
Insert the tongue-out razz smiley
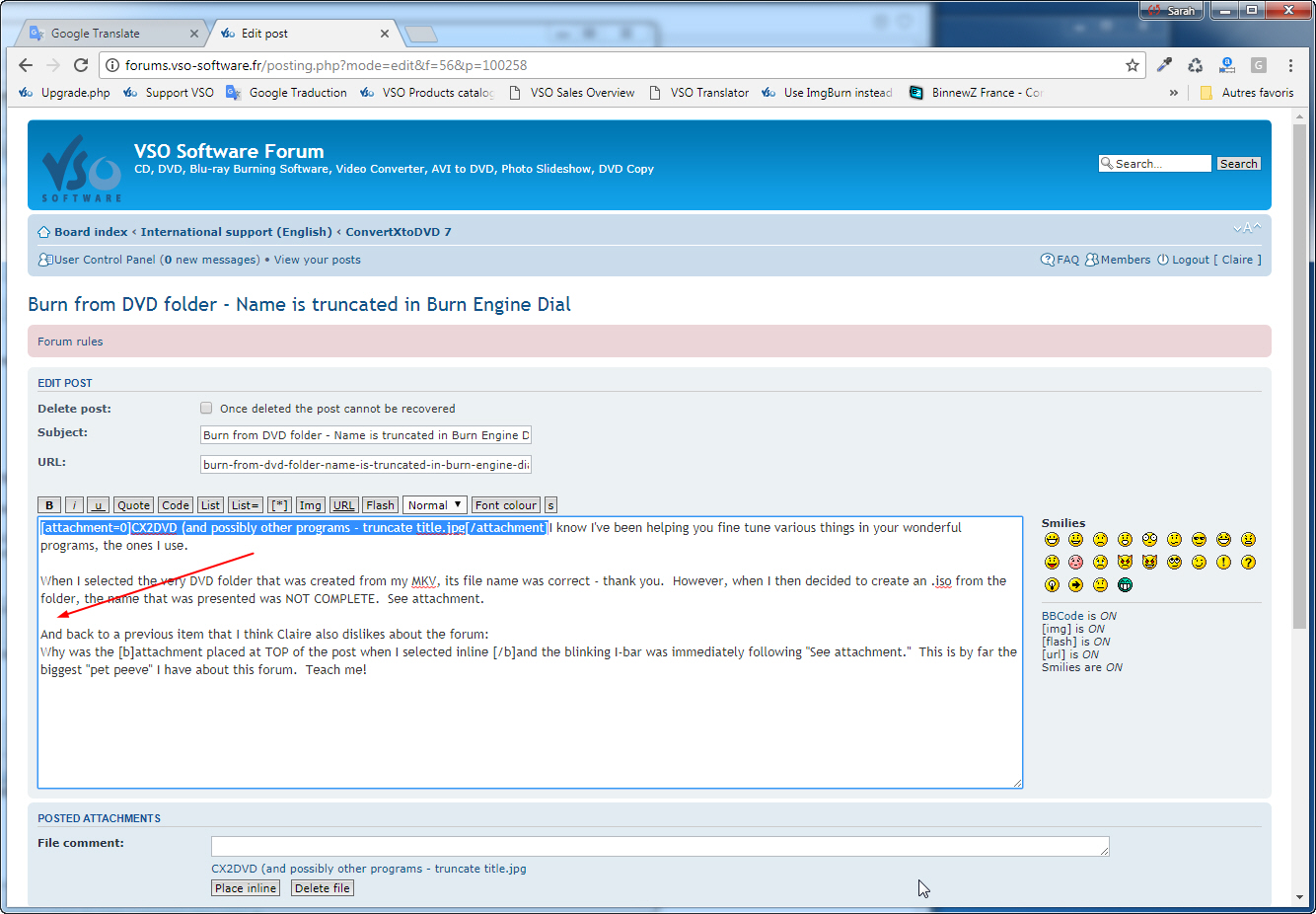pos(1052,563)
